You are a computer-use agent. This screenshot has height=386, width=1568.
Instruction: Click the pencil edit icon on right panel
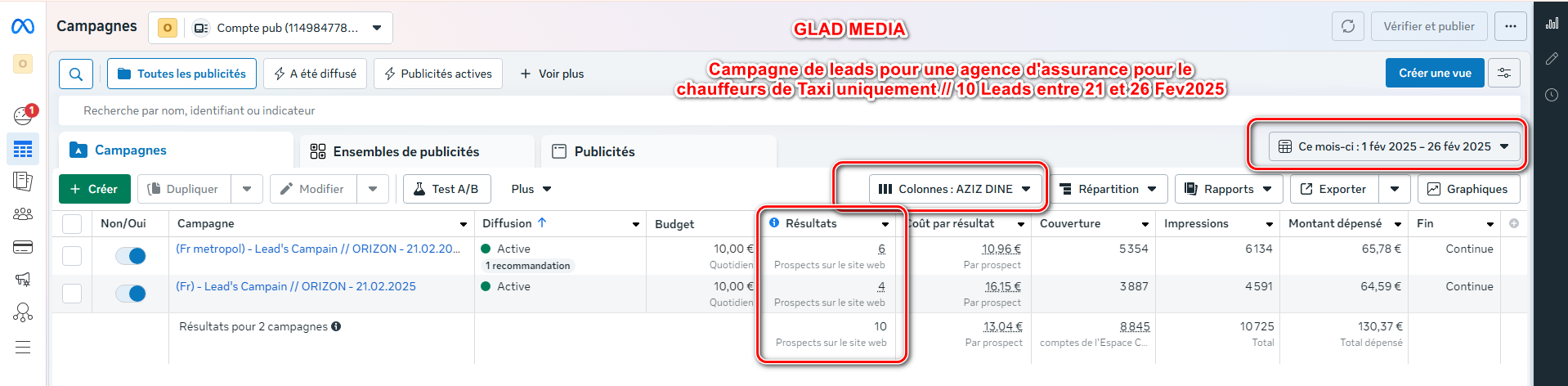click(1552, 59)
